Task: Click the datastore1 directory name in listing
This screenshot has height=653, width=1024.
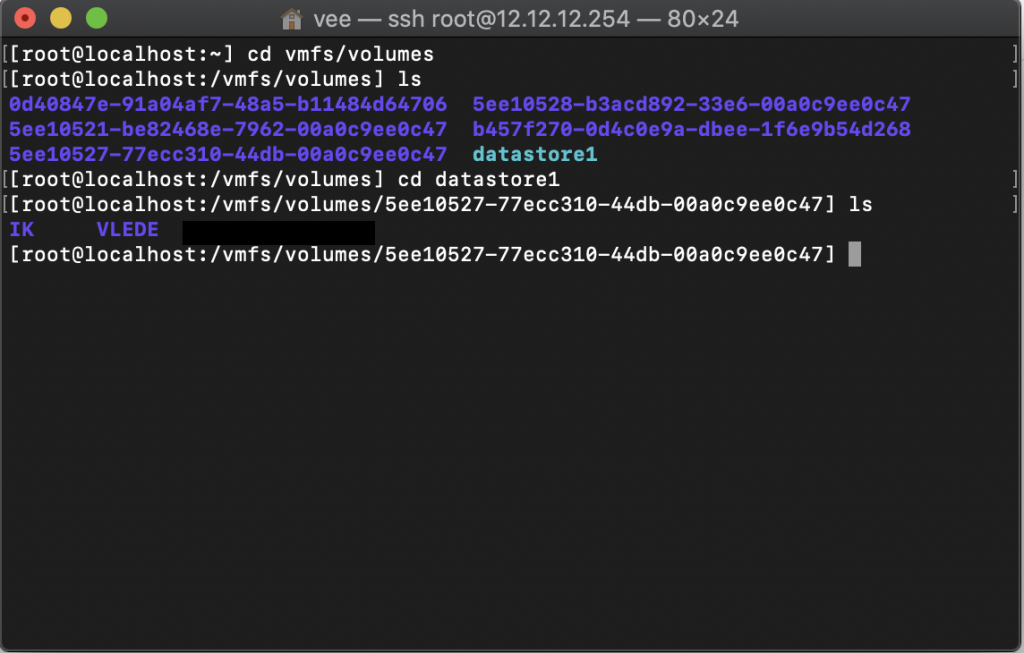Action: (x=534, y=154)
